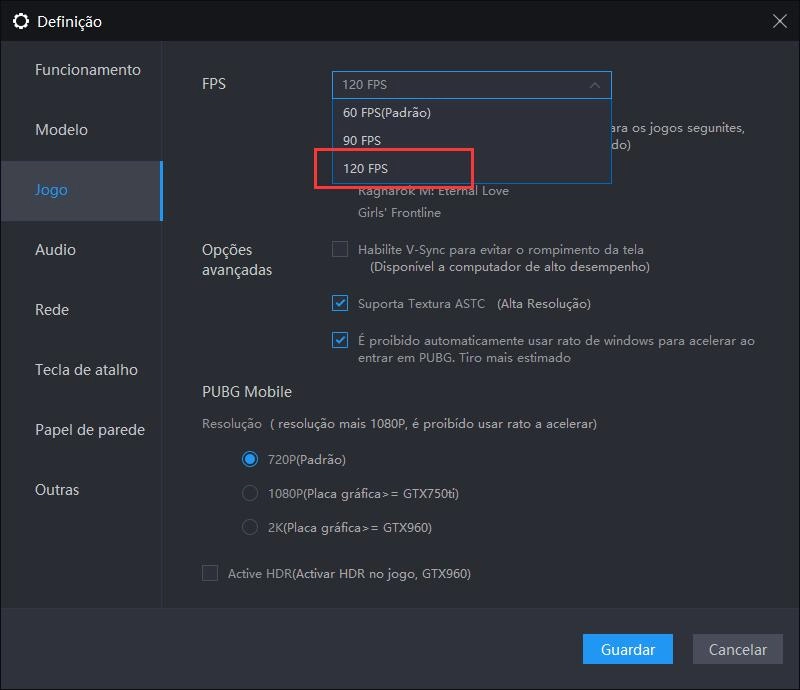Toggle the Active HDR checkbox
This screenshot has width=800, height=690.
tap(210, 573)
